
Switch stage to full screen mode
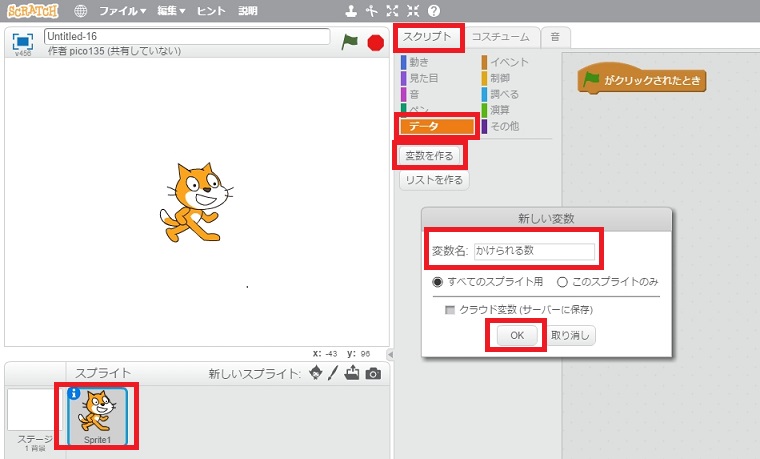tap(22, 41)
